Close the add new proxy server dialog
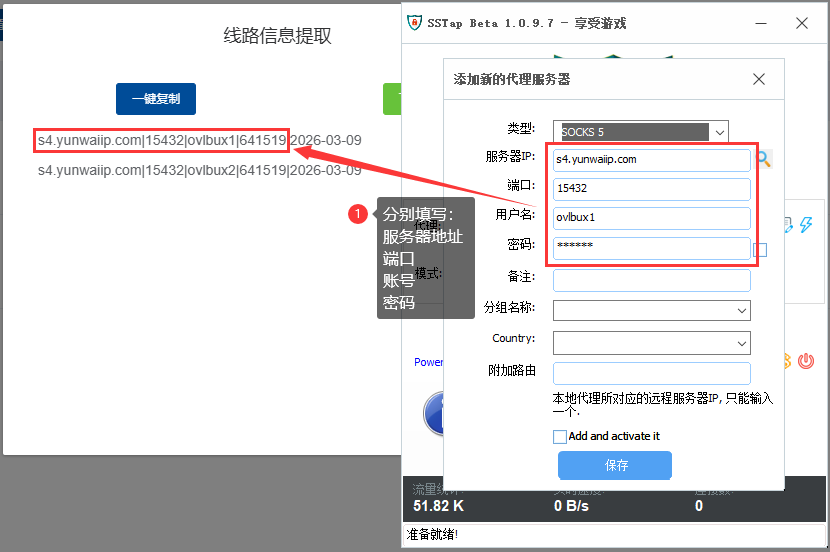The image size is (830, 552). click(x=759, y=80)
